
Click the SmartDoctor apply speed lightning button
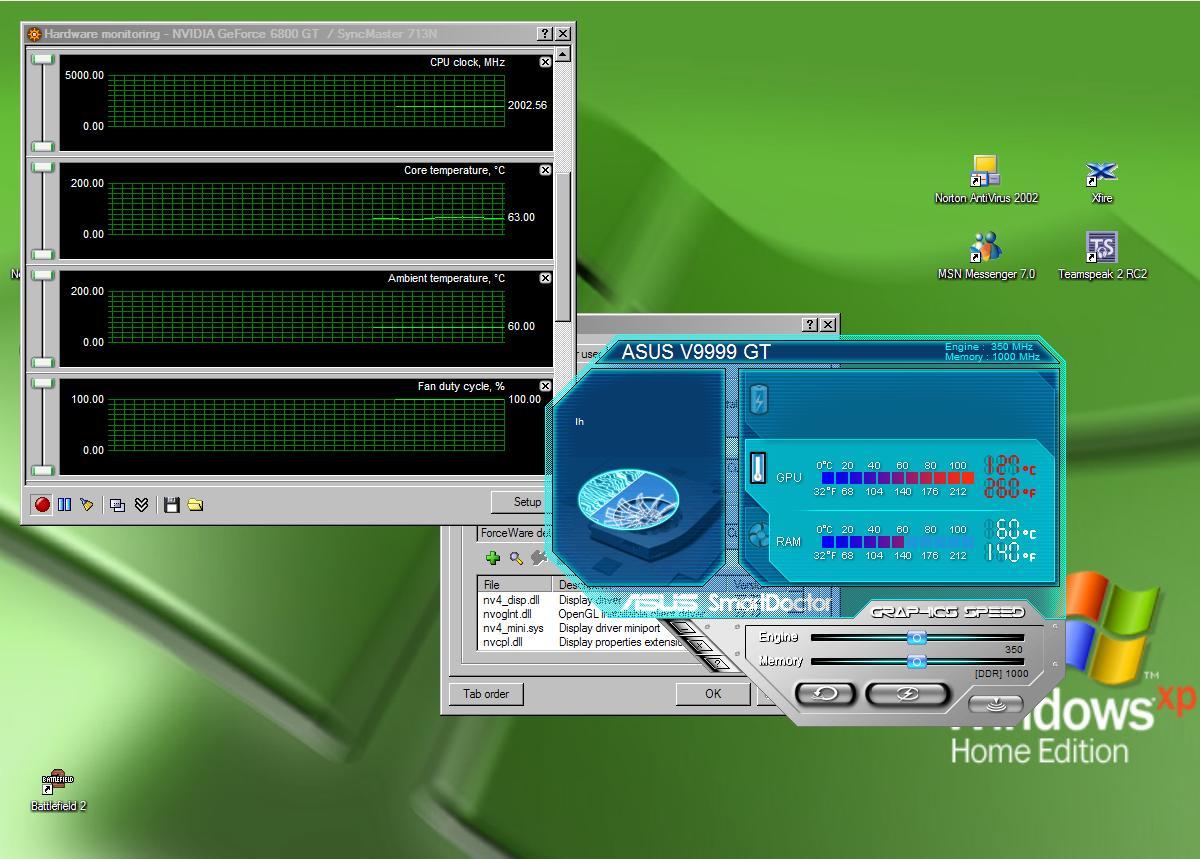coord(907,693)
